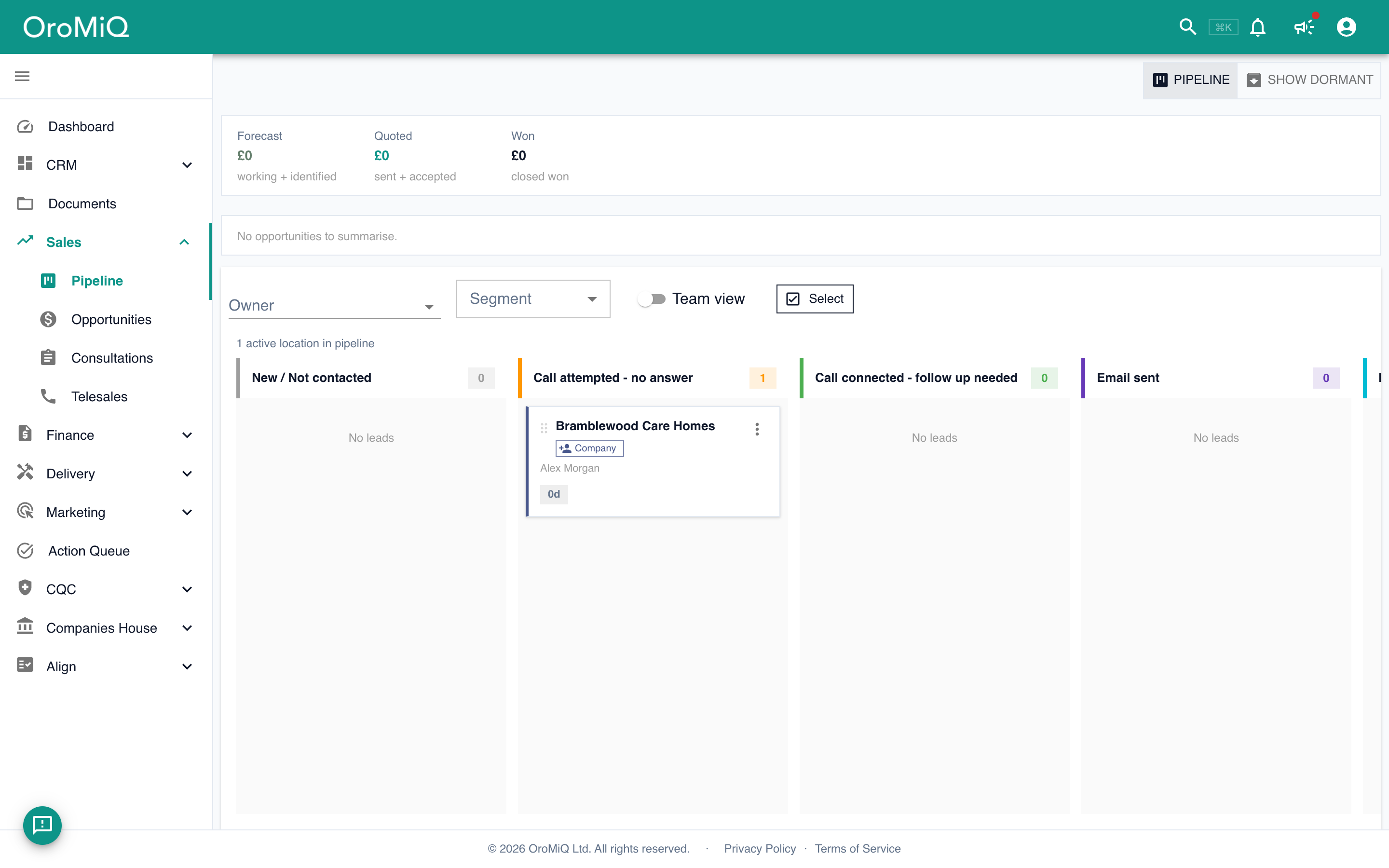Expand the Finance menu chevron
The height and width of the screenshot is (868, 1389).
pyautogui.click(x=187, y=435)
